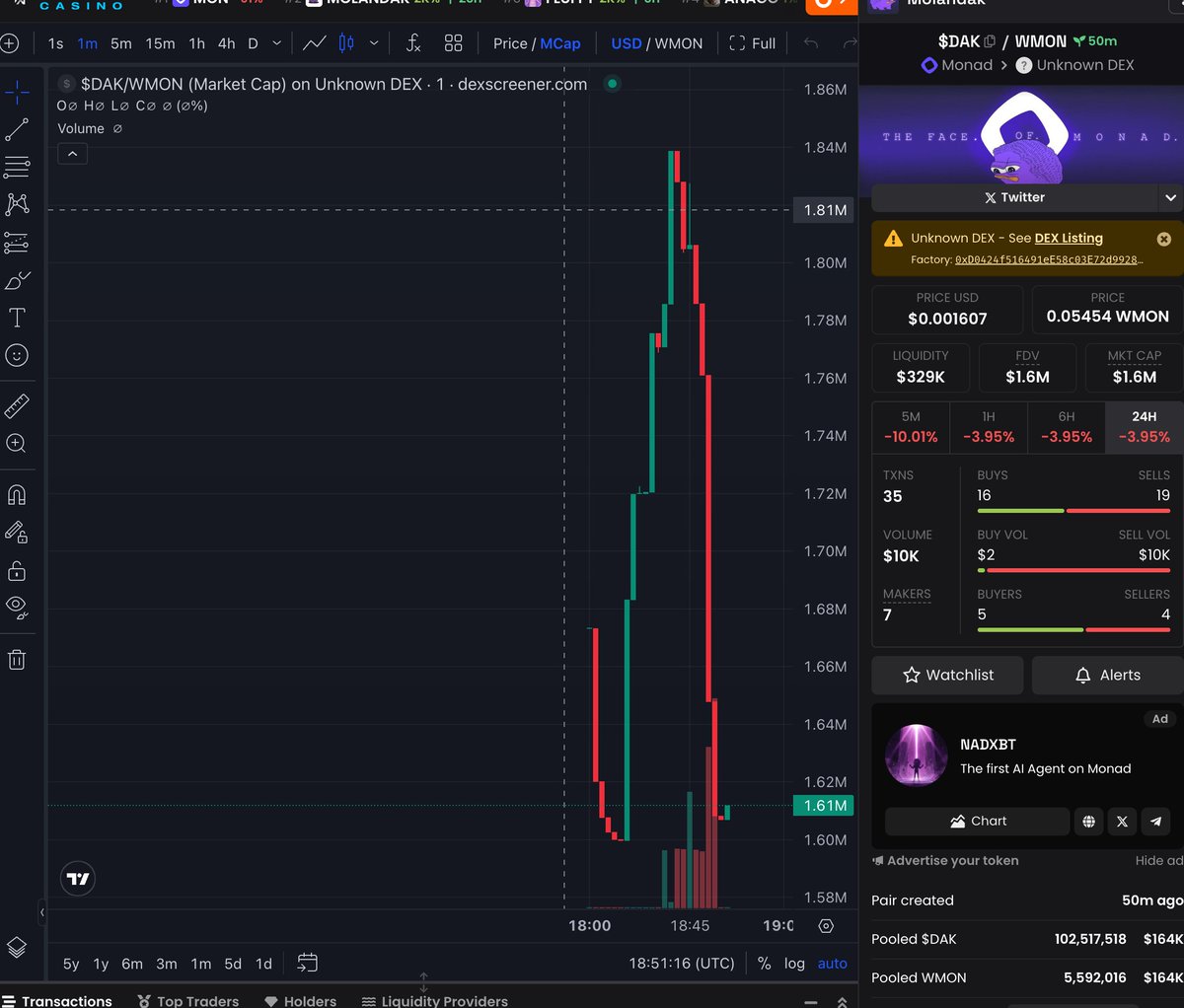
Task: Open the DEX Listing link
Action: point(1069,238)
